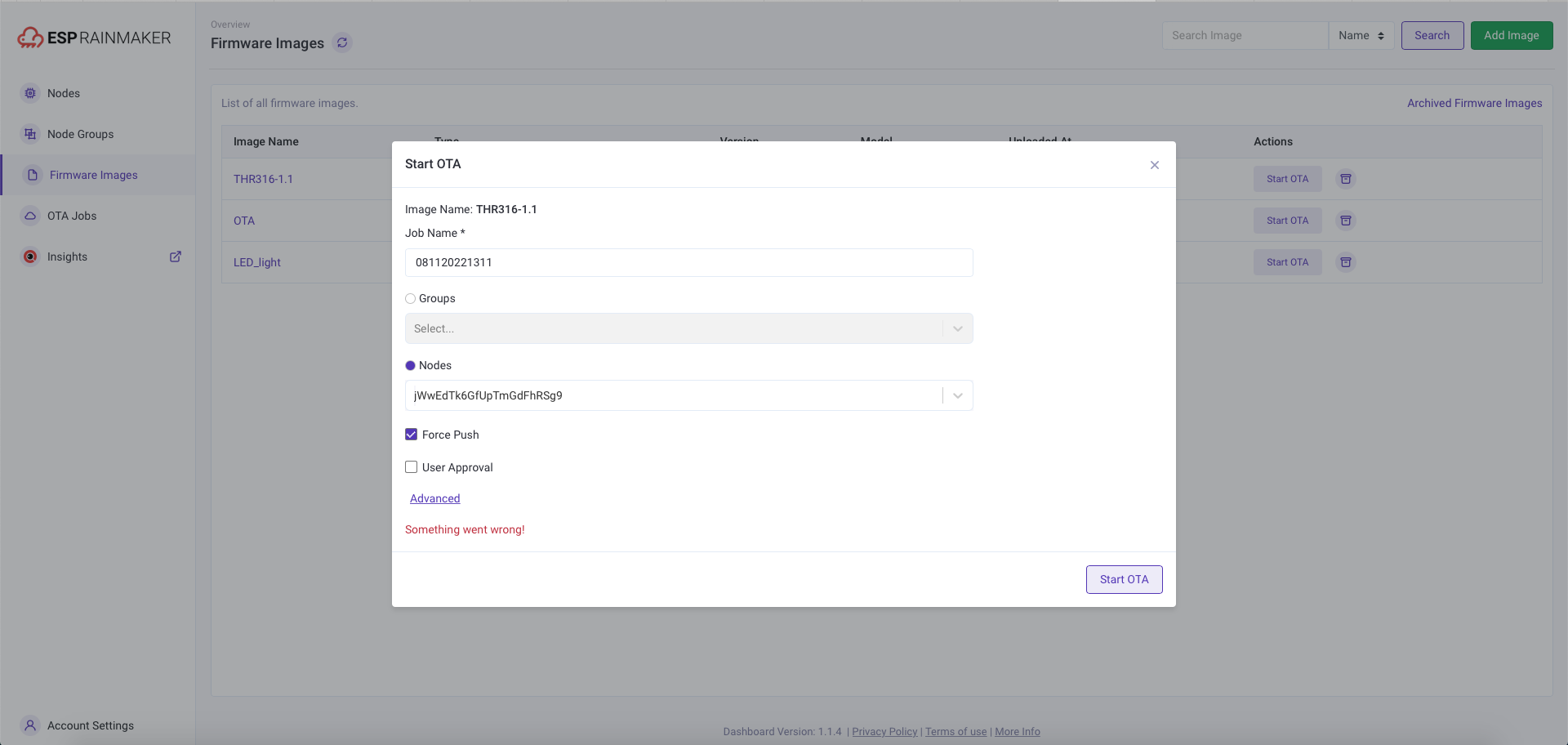Select the Groups radio button
The height and width of the screenshot is (745, 1568).
pos(411,299)
